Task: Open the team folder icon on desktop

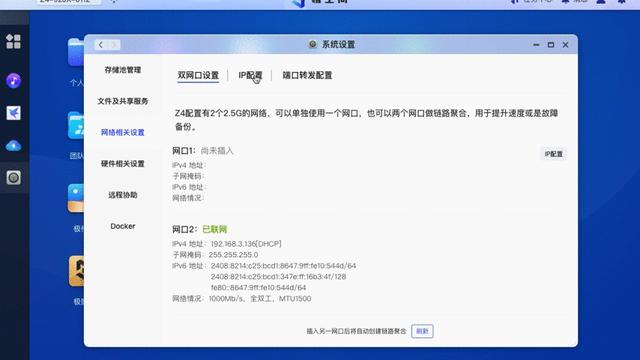Action: click(76, 125)
